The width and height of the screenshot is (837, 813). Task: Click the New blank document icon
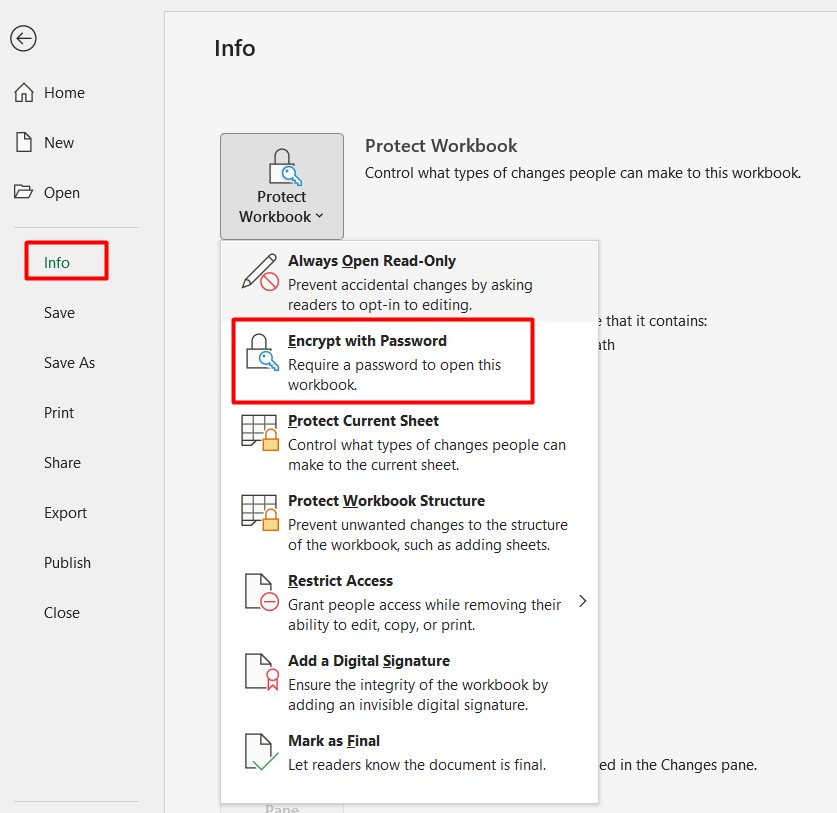coord(24,143)
